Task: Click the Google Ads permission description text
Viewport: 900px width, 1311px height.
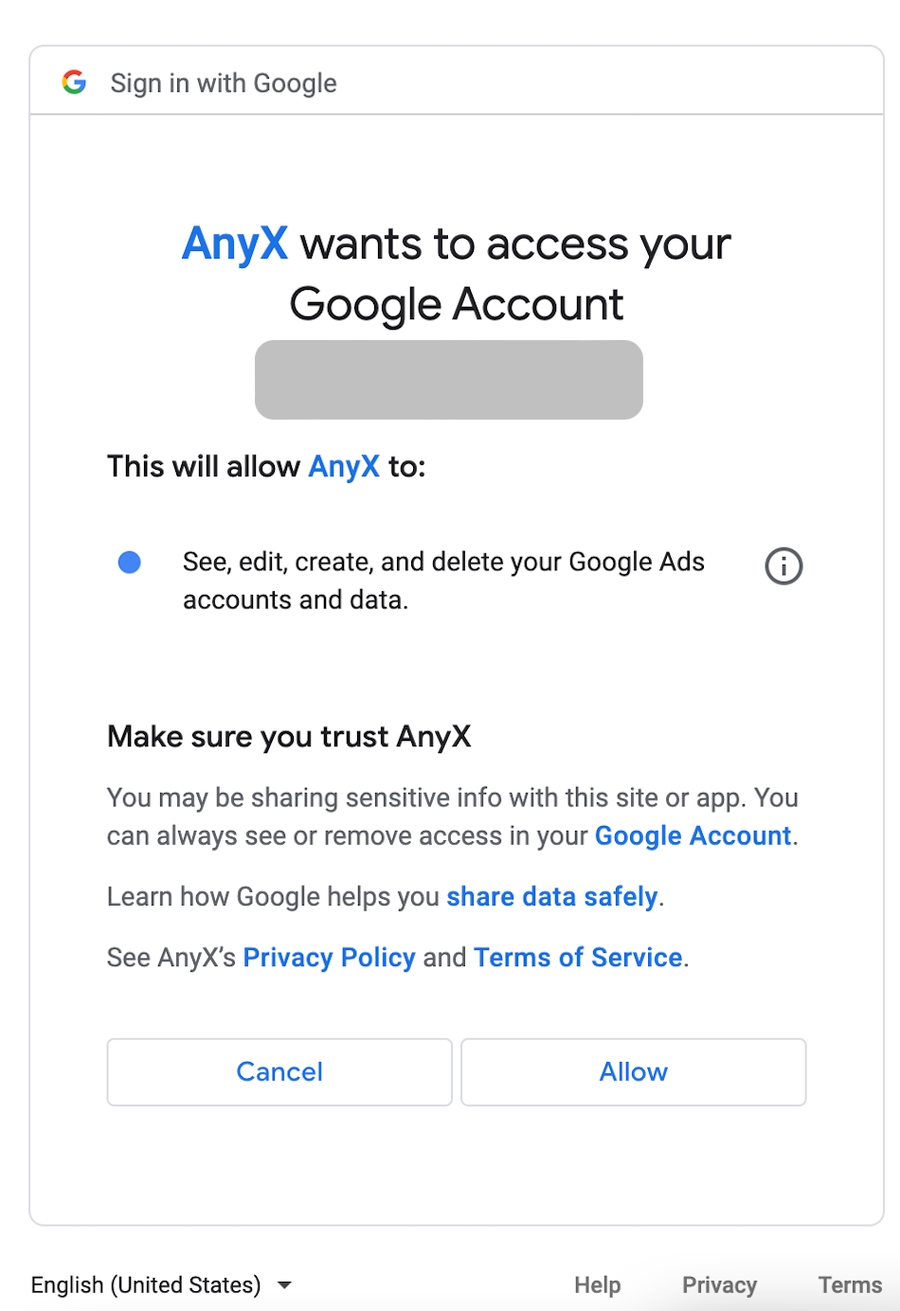Action: [443, 581]
